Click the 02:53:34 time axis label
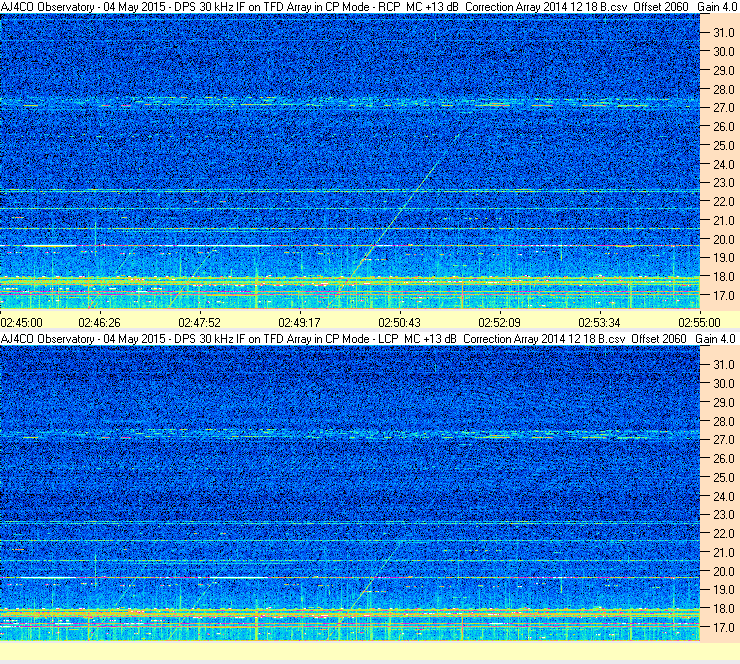 (x=599, y=323)
